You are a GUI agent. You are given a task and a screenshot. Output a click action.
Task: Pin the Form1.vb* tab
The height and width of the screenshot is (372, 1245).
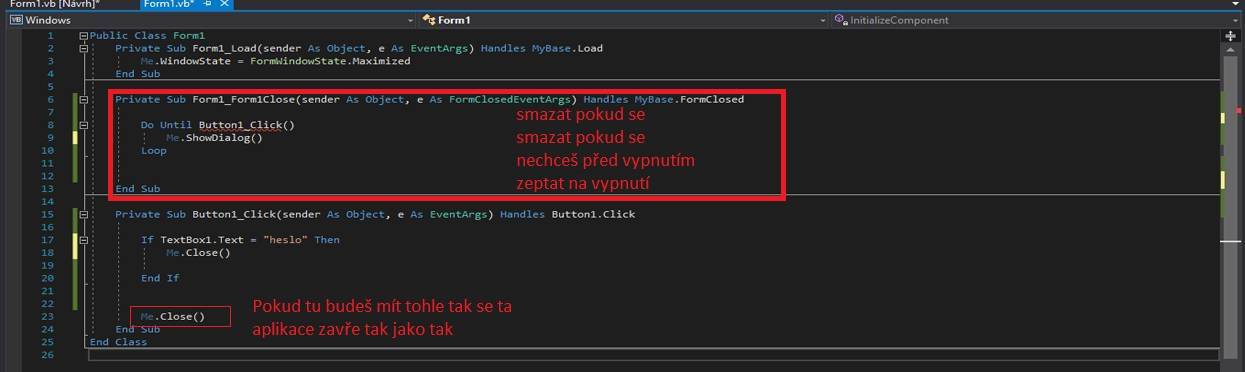pos(208,4)
